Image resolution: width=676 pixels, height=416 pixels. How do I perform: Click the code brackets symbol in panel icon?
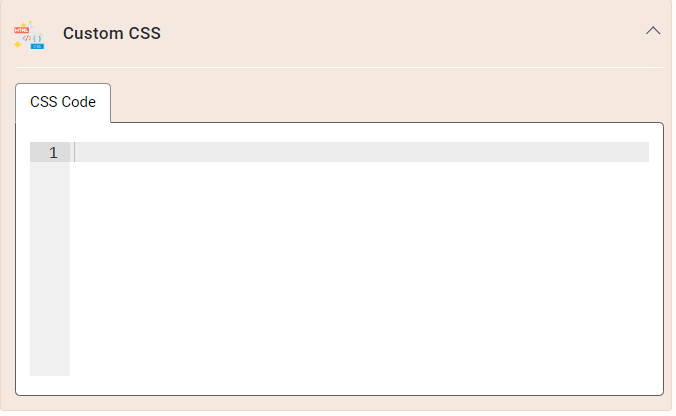pyautogui.click(x=27, y=38)
